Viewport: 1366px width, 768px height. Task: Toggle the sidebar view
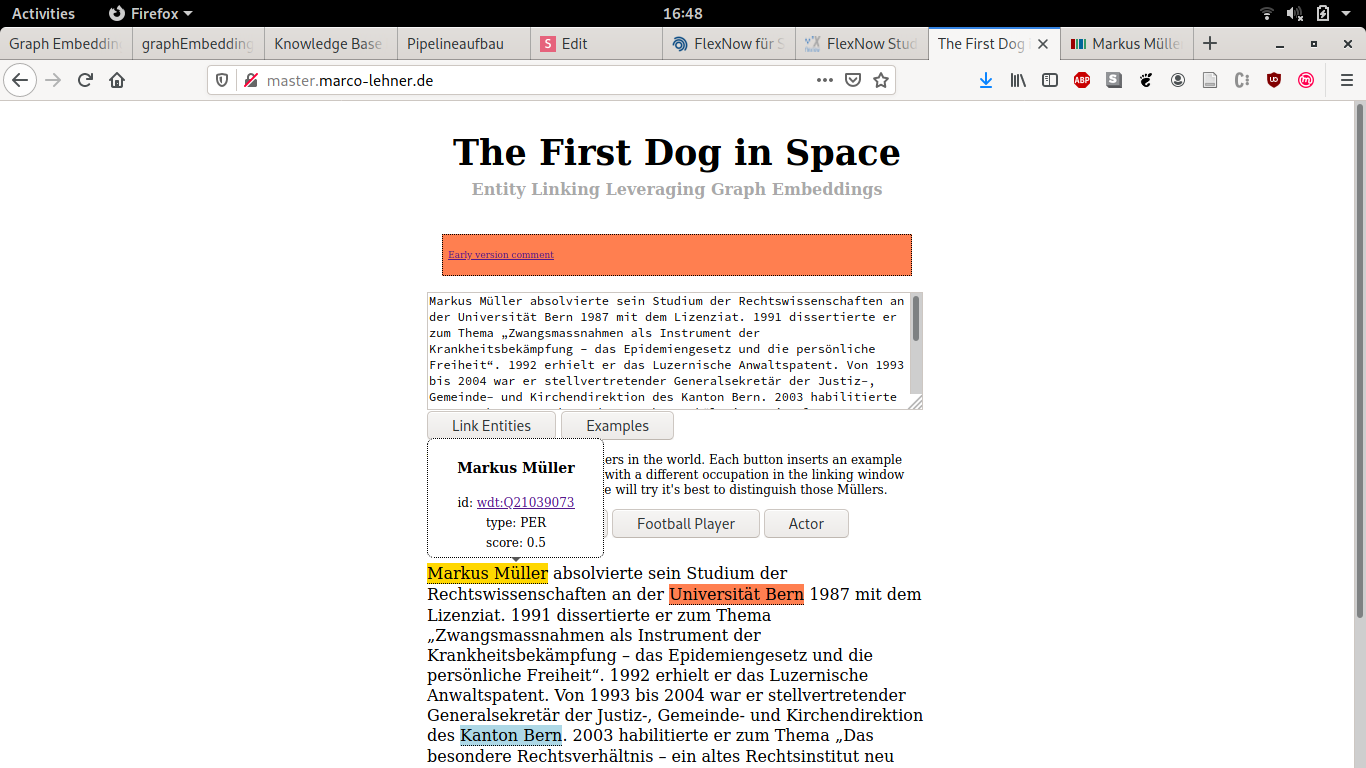[x=1050, y=80]
